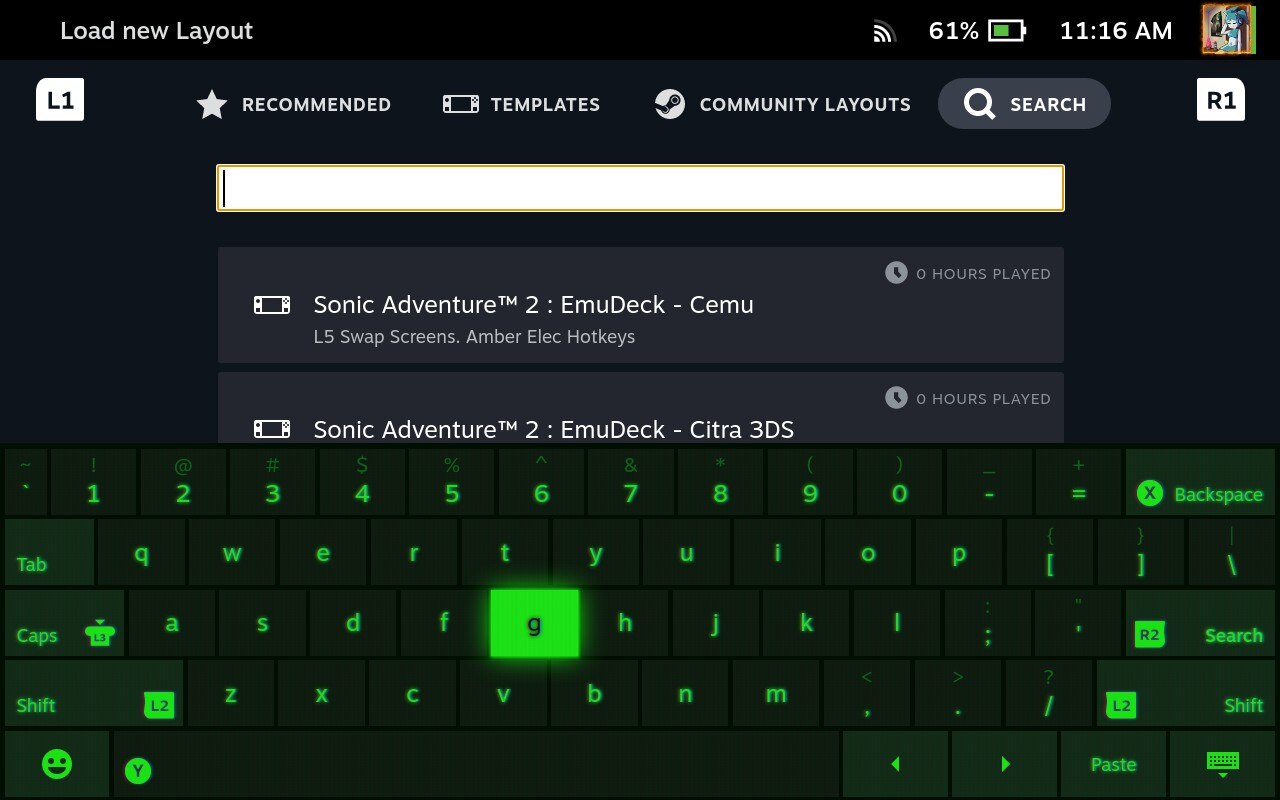Screen dimensions: 1280x800
Task: Select Sonic Adventure 2 EmuDeck Citra 3DS layout
Action: [640, 408]
